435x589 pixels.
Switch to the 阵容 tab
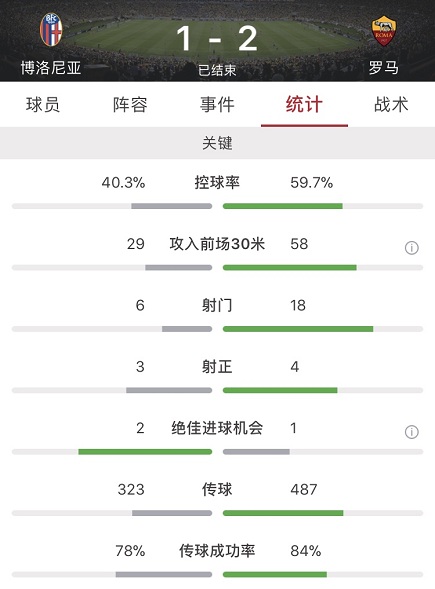tap(130, 104)
